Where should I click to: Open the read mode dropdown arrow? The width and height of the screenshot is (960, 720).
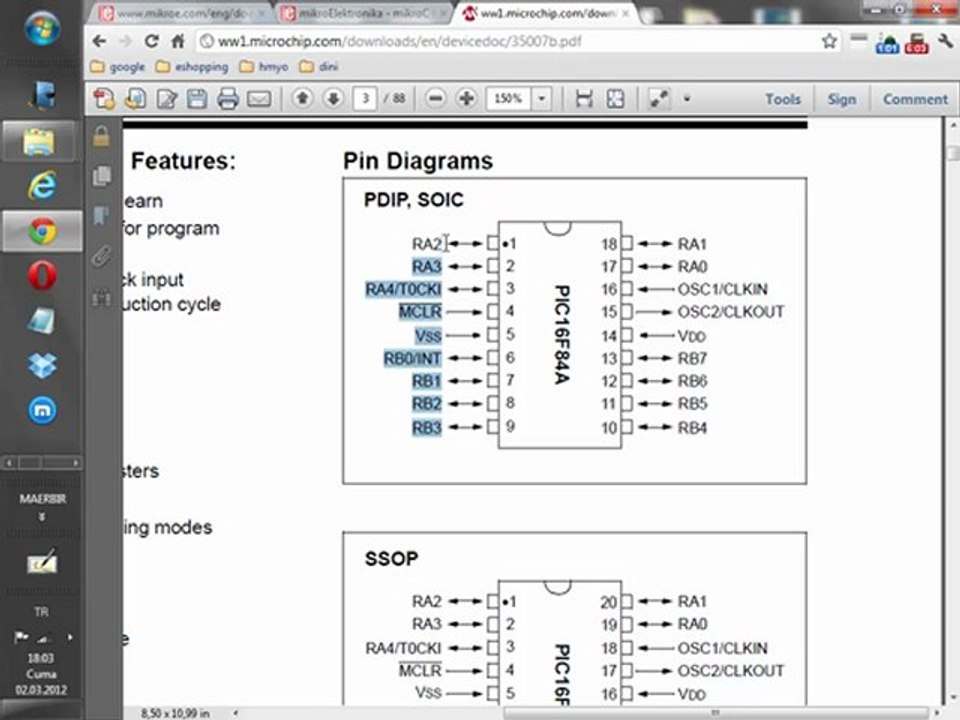[x=687, y=99]
